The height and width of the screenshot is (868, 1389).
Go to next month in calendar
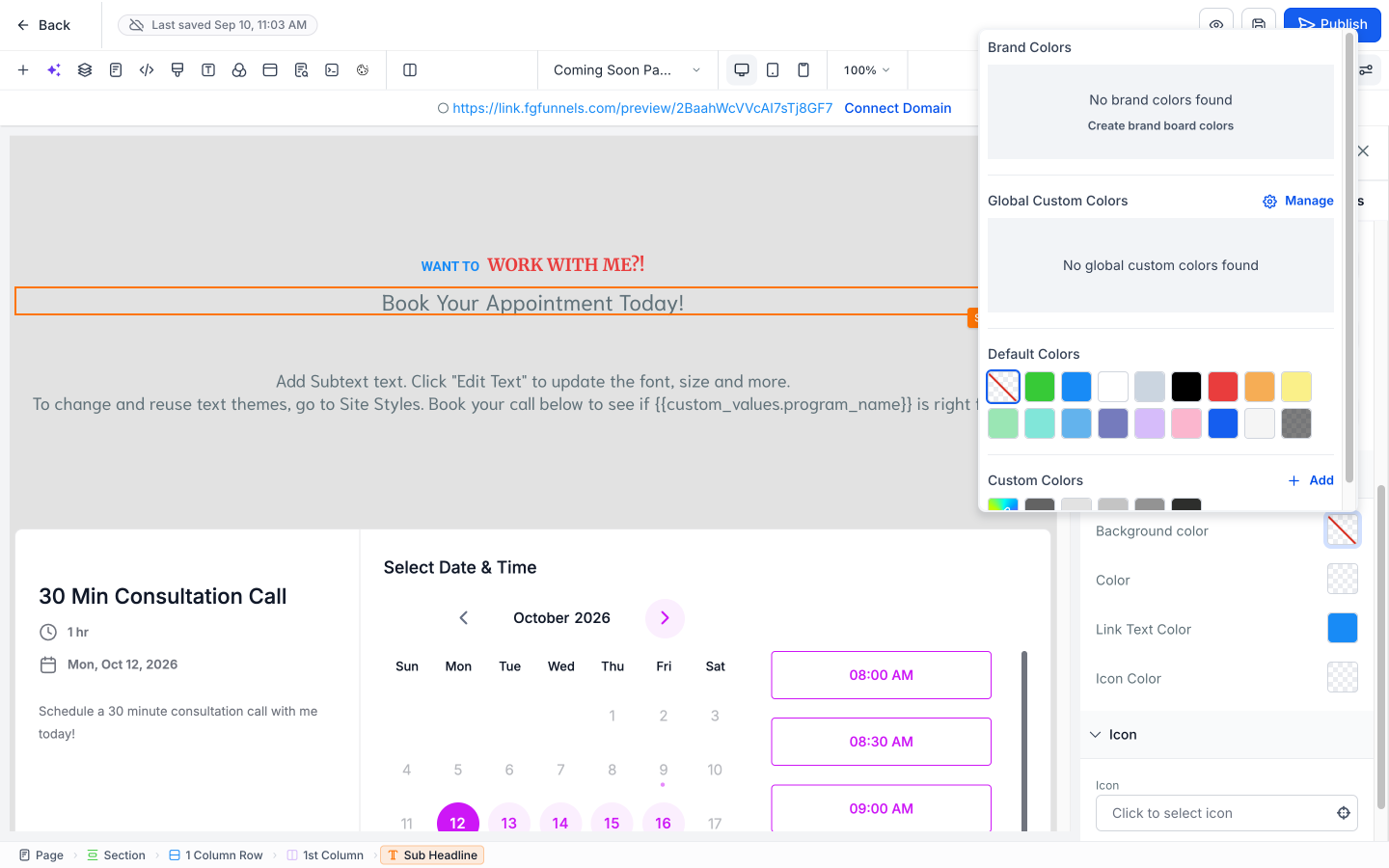tap(665, 618)
